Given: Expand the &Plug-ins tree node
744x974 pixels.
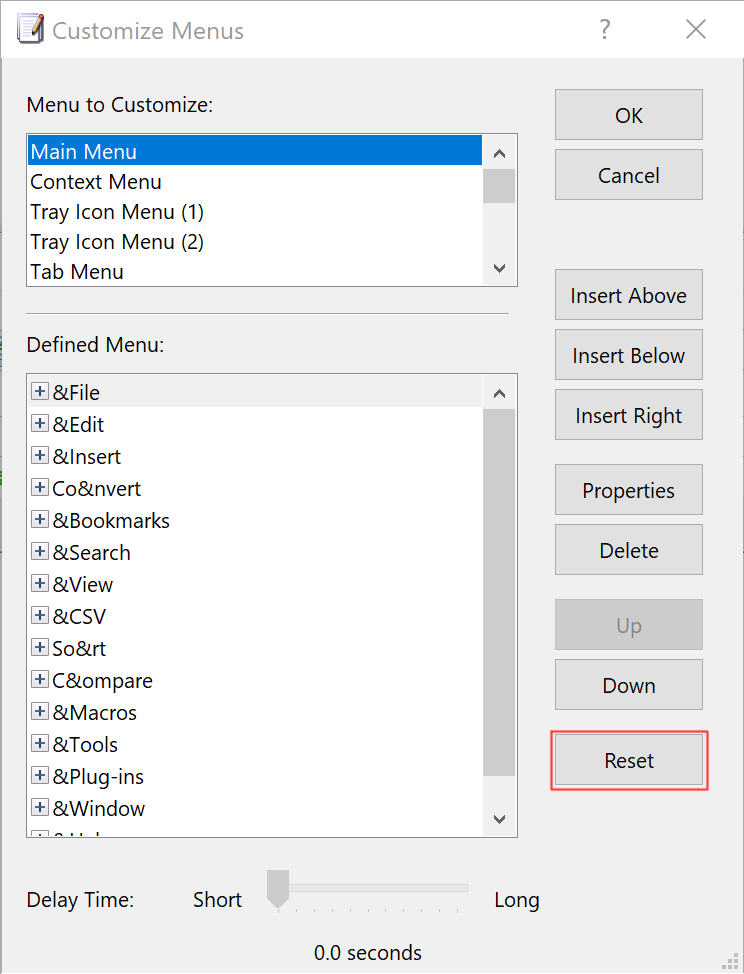Looking at the screenshot, I should pos(40,775).
